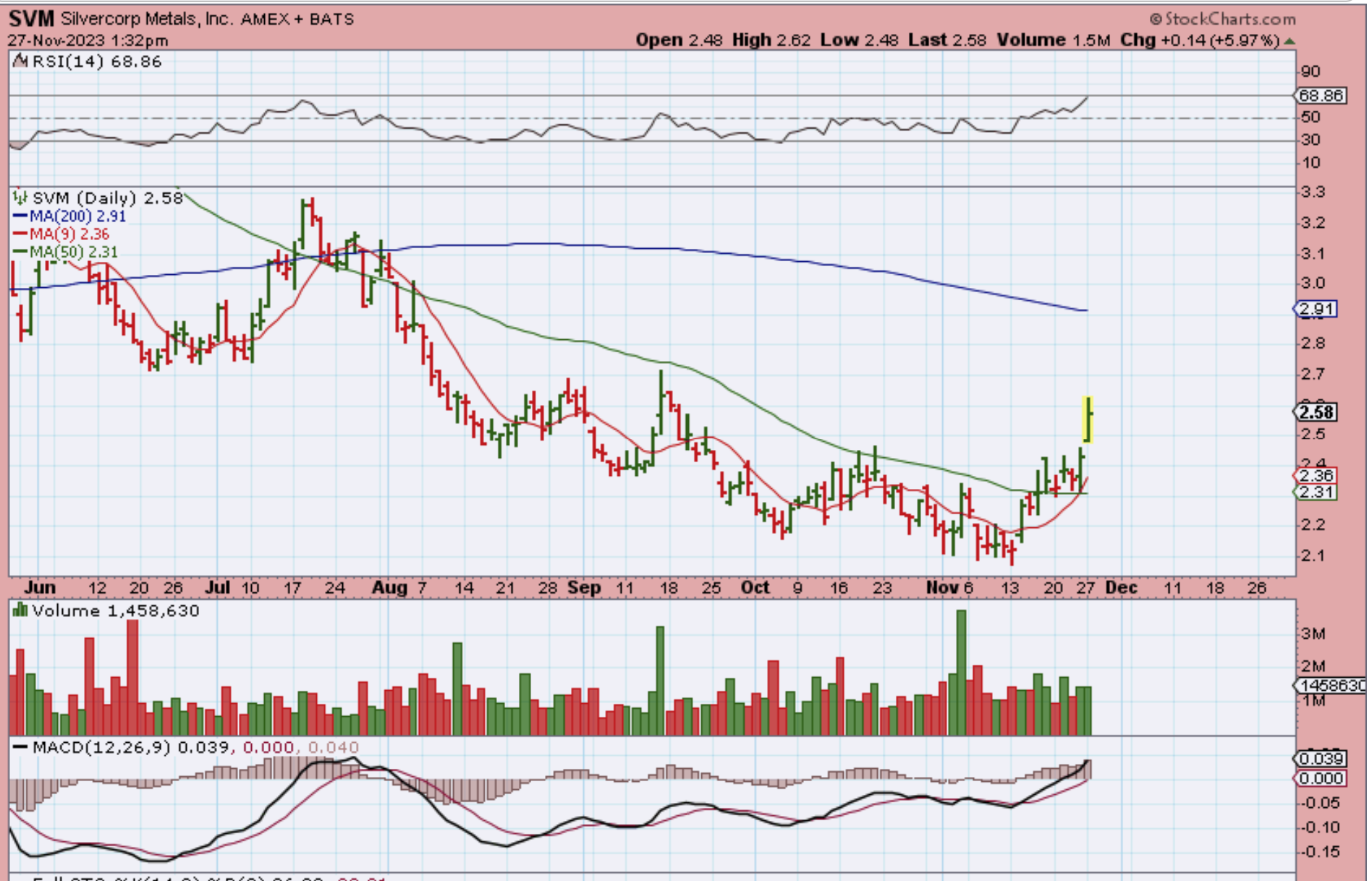Click the 68.86 RSI value tag on right axis

point(1321,95)
